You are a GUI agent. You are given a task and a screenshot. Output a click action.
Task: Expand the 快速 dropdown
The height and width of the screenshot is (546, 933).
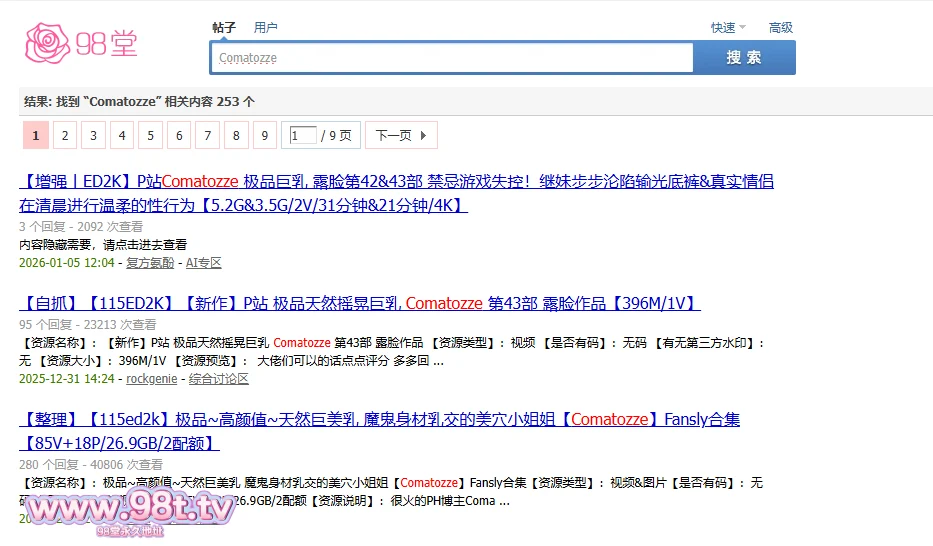tap(728, 28)
